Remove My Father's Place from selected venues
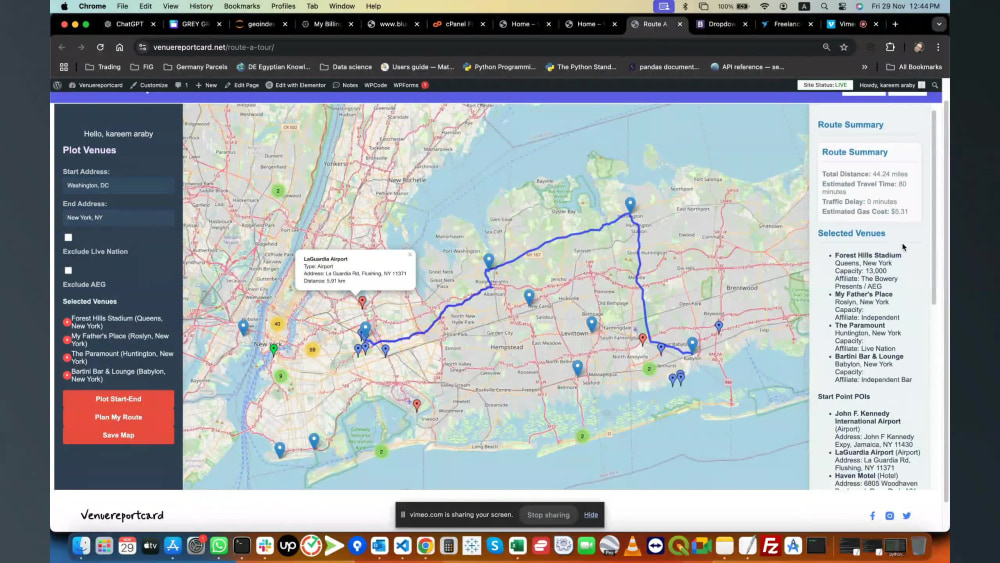This screenshot has height=563, width=1000. [x=67, y=340]
